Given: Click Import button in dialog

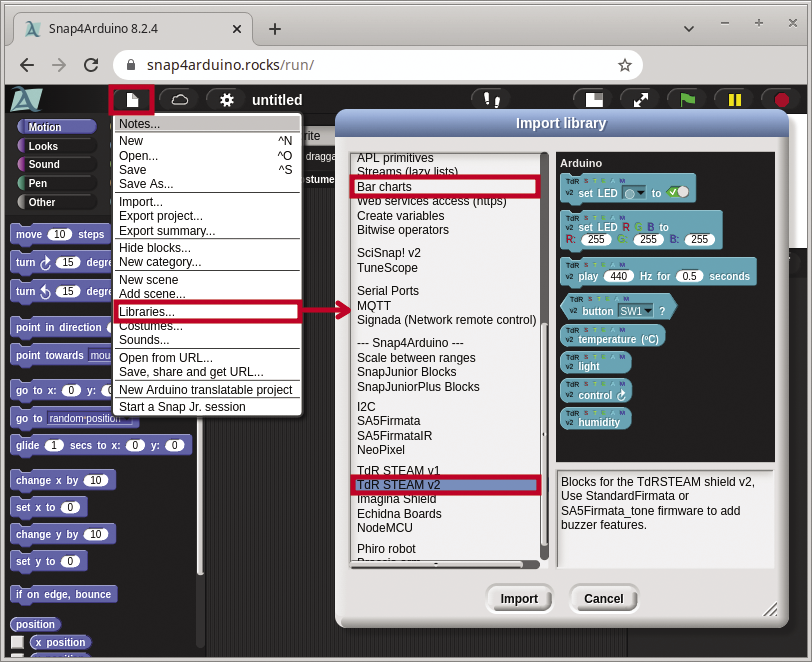Looking at the screenshot, I should coord(519,599).
